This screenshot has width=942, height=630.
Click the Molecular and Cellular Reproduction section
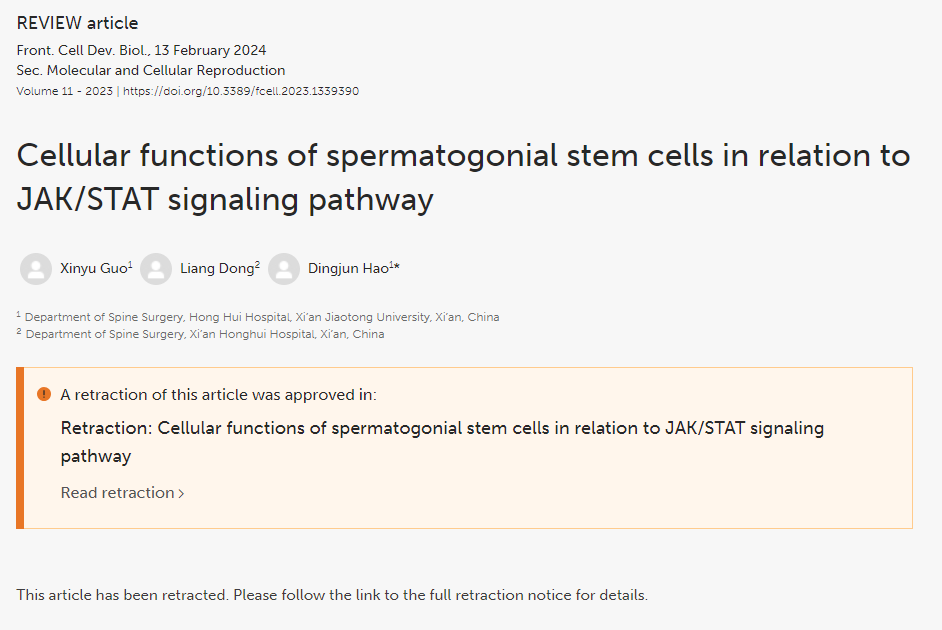(166, 70)
